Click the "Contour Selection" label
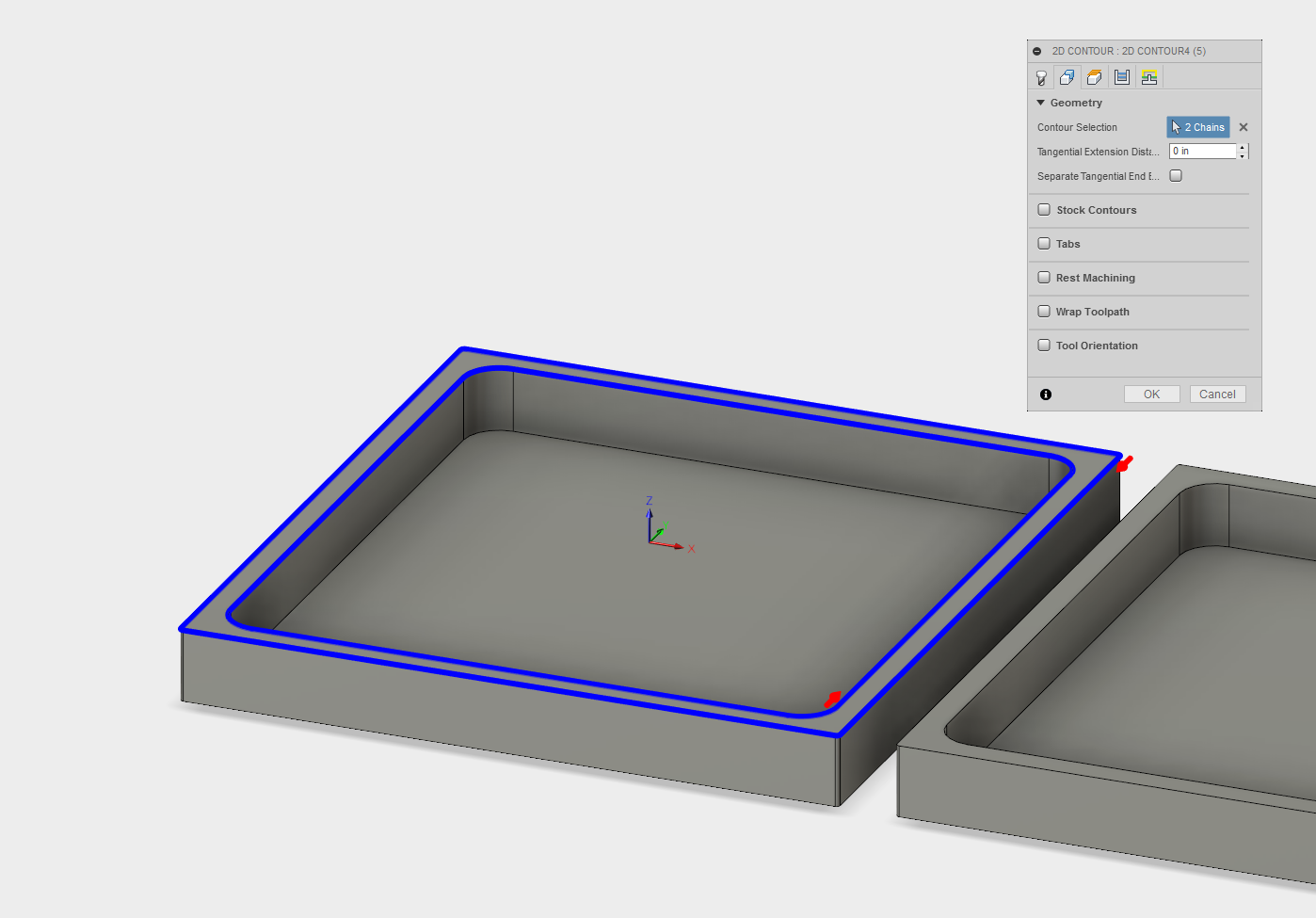1316x918 pixels. click(1077, 127)
